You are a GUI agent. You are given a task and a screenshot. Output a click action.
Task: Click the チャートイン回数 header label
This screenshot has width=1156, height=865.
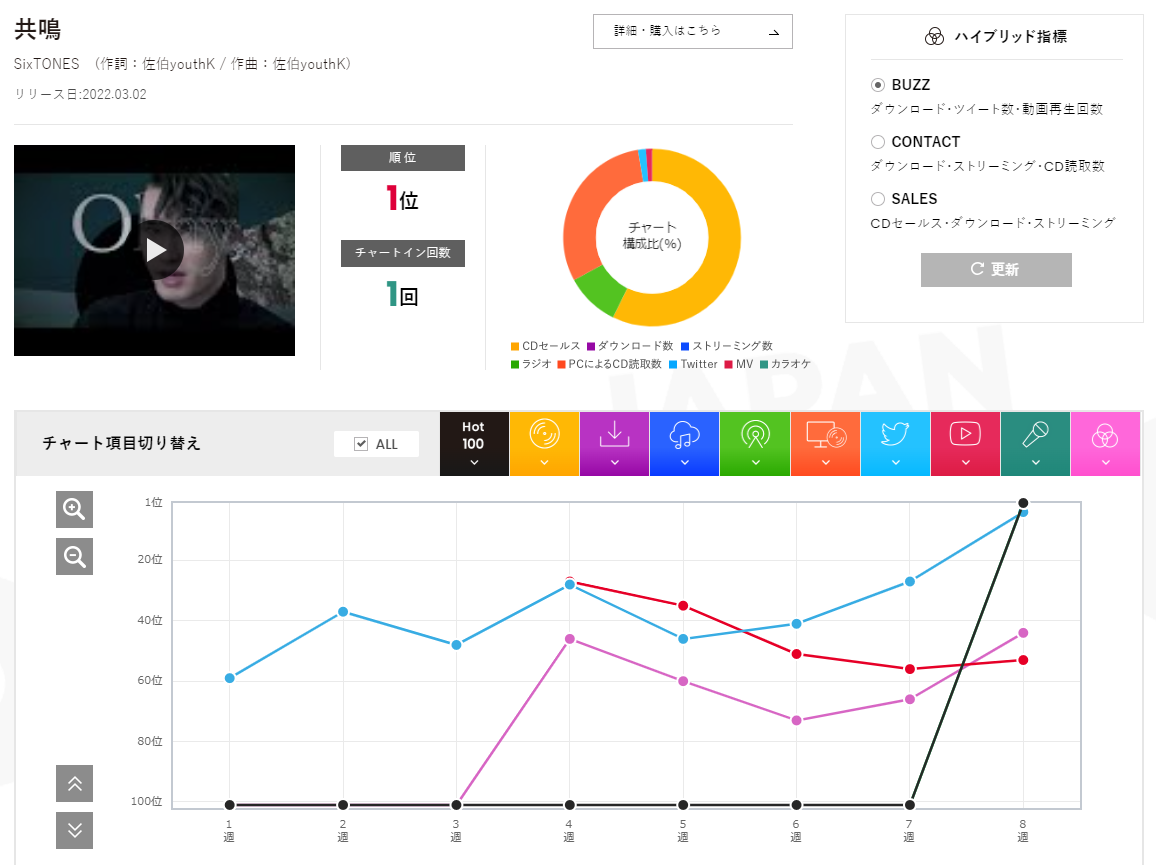pyautogui.click(x=403, y=253)
